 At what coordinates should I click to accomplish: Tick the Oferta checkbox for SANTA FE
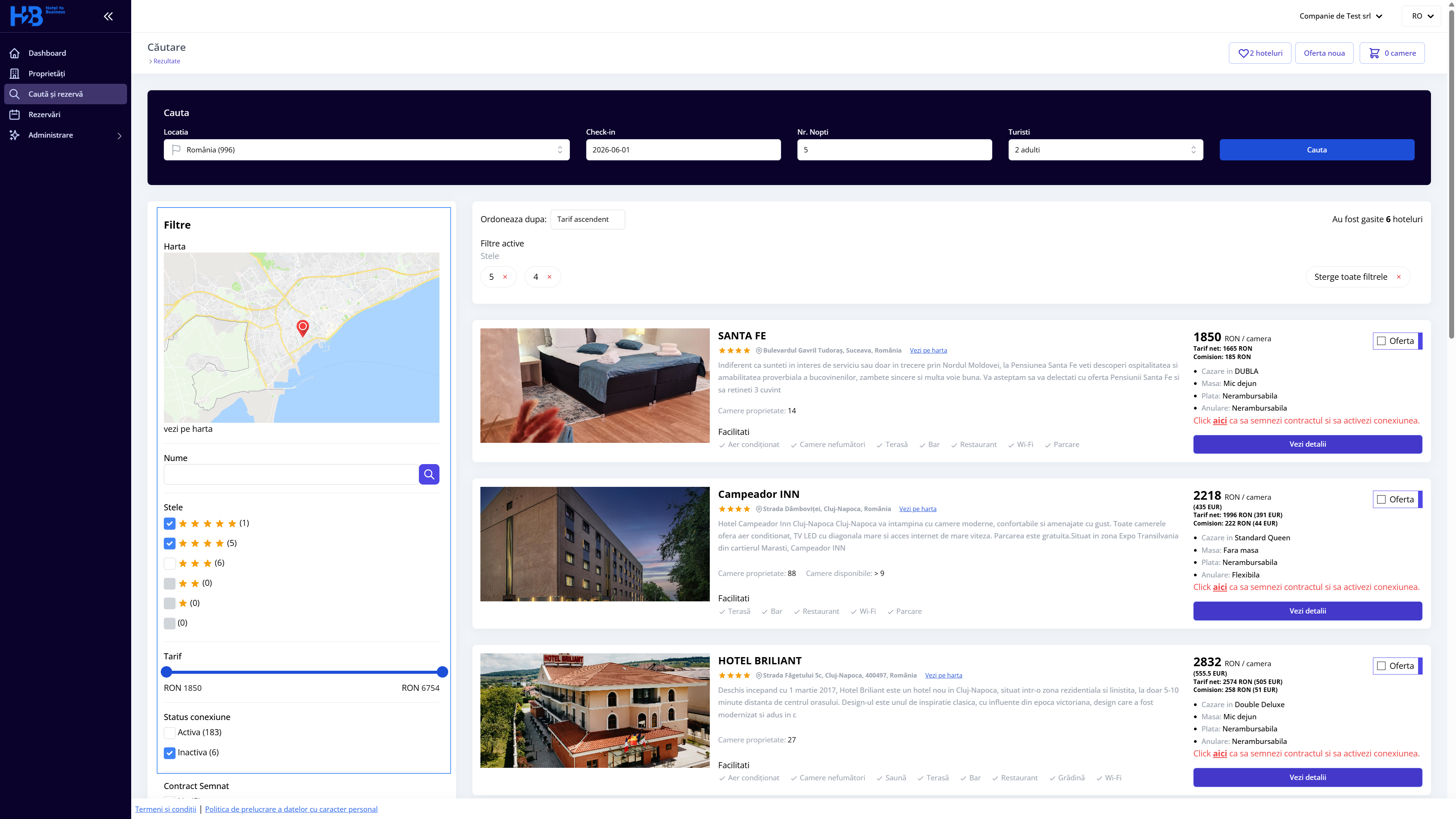pyautogui.click(x=1381, y=341)
